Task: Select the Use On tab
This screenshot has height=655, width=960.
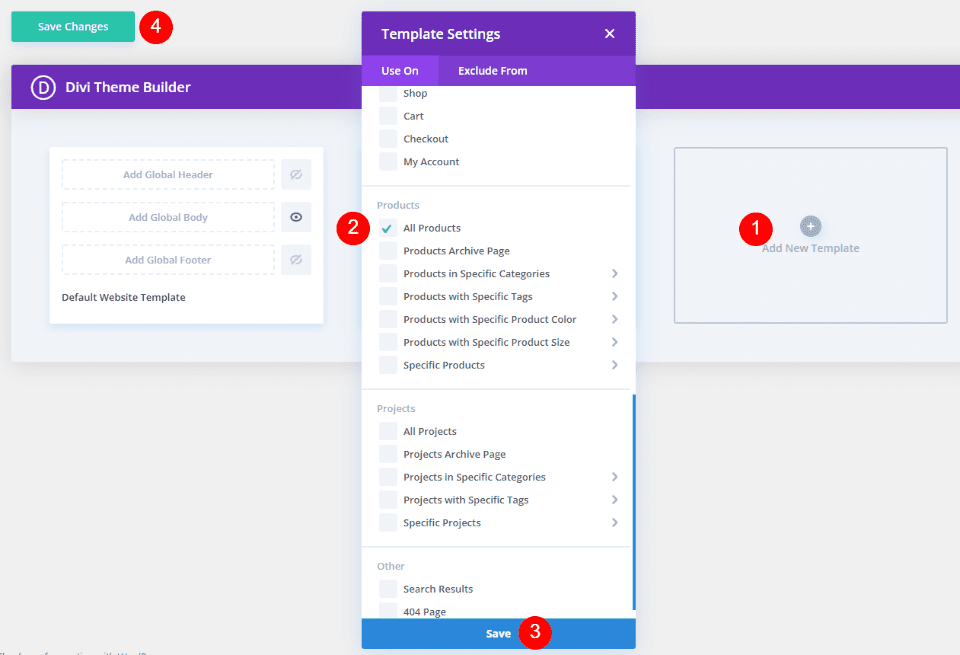Action: pyautogui.click(x=400, y=70)
